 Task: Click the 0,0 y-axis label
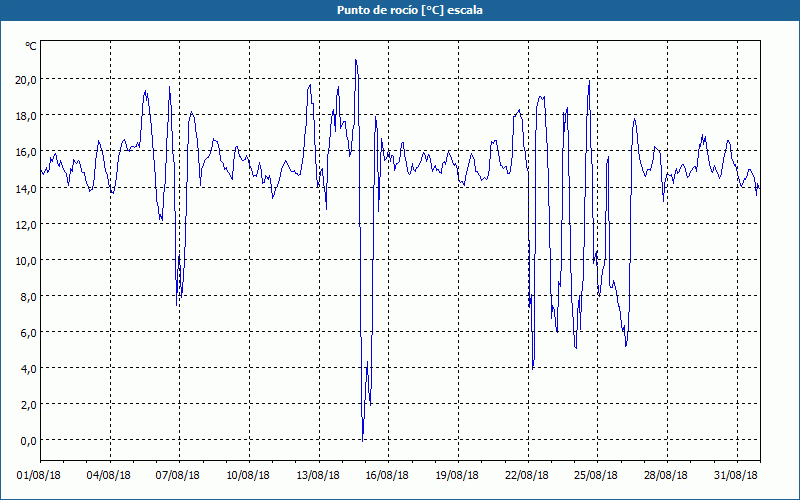click(x=30, y=441)
